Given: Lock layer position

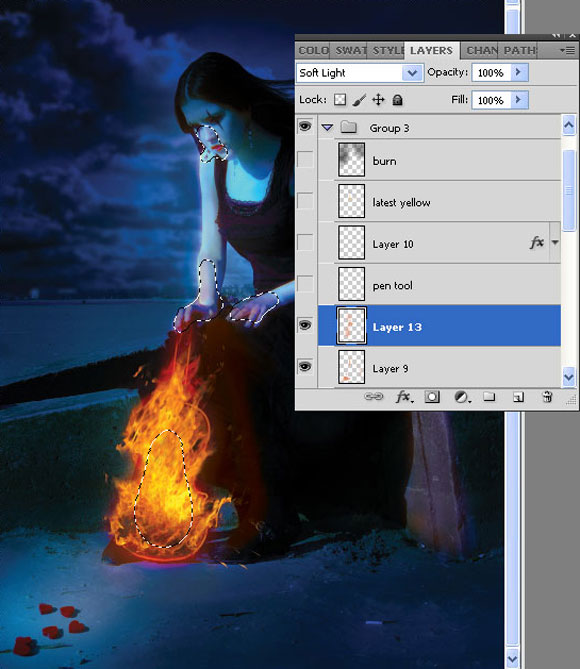Looking at the screenshot, I should 378,100.
